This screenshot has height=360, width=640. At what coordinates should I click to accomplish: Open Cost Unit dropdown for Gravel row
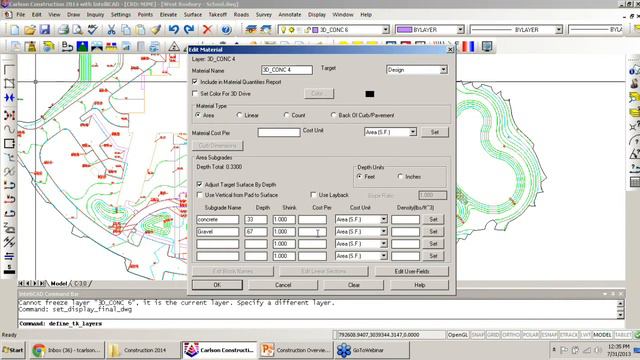383,232
